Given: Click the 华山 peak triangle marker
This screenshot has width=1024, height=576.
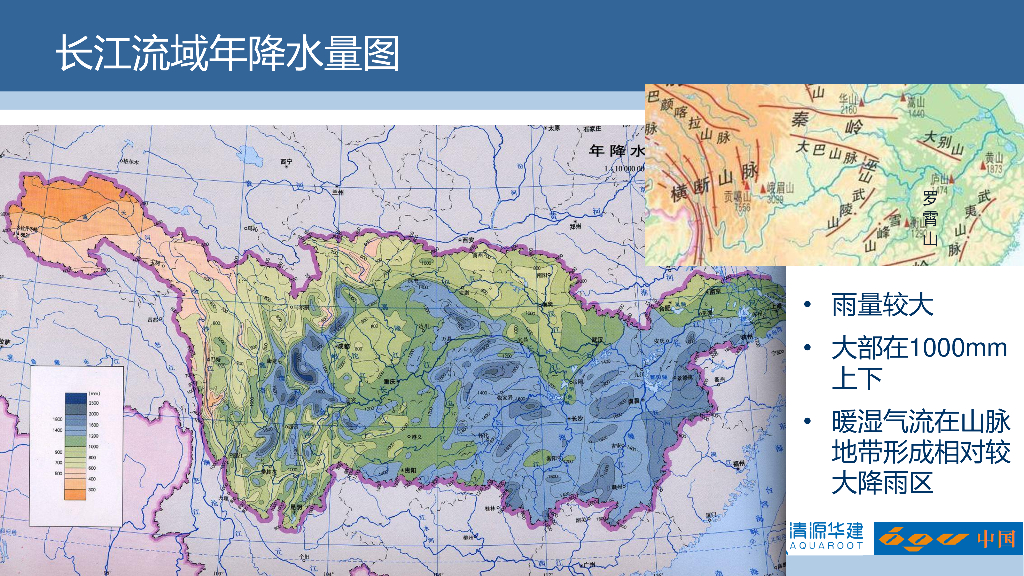Looking at the screenshot, I should tap(861, 103).
